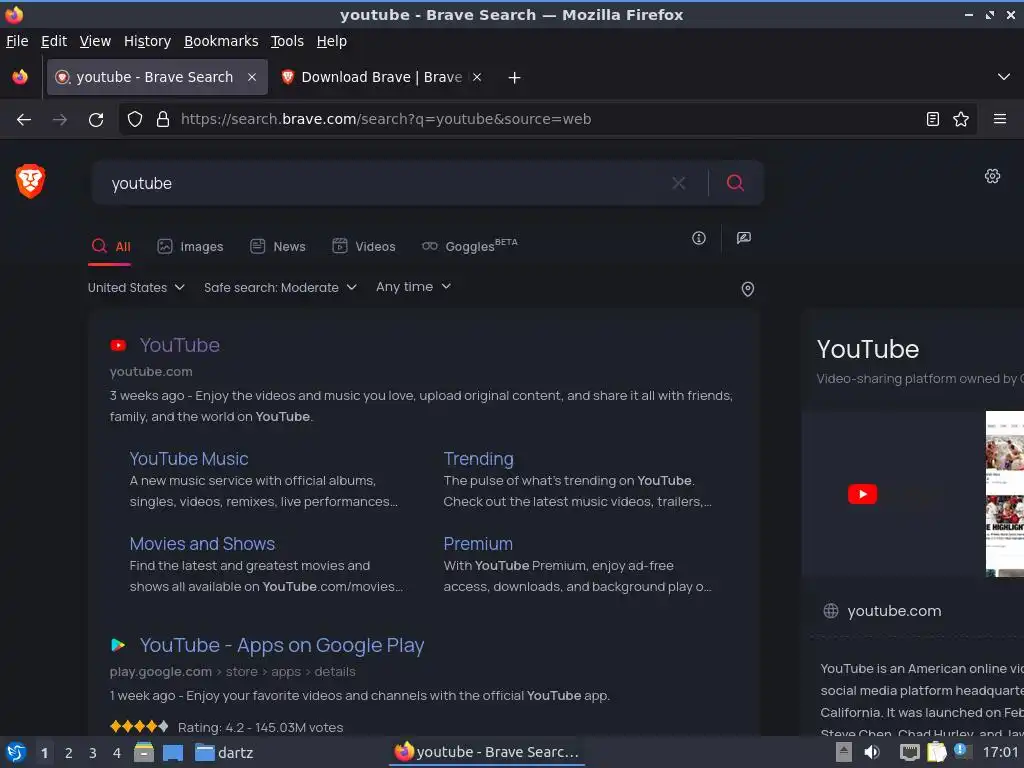Click into the youtube search field
The height and width of the screenshot is (768, 1024).
point(385,184)
